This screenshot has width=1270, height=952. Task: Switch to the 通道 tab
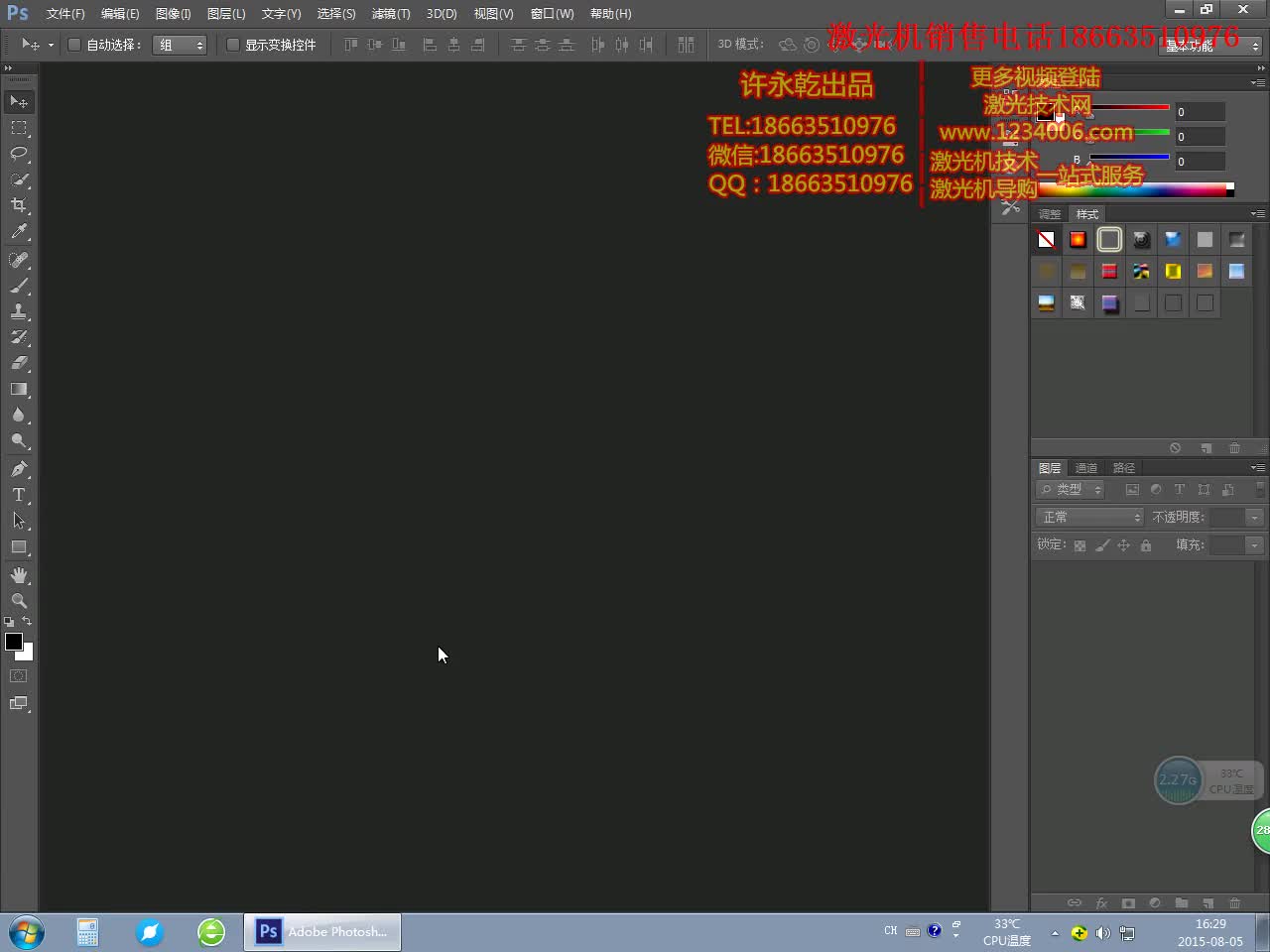click(1086, 468)
